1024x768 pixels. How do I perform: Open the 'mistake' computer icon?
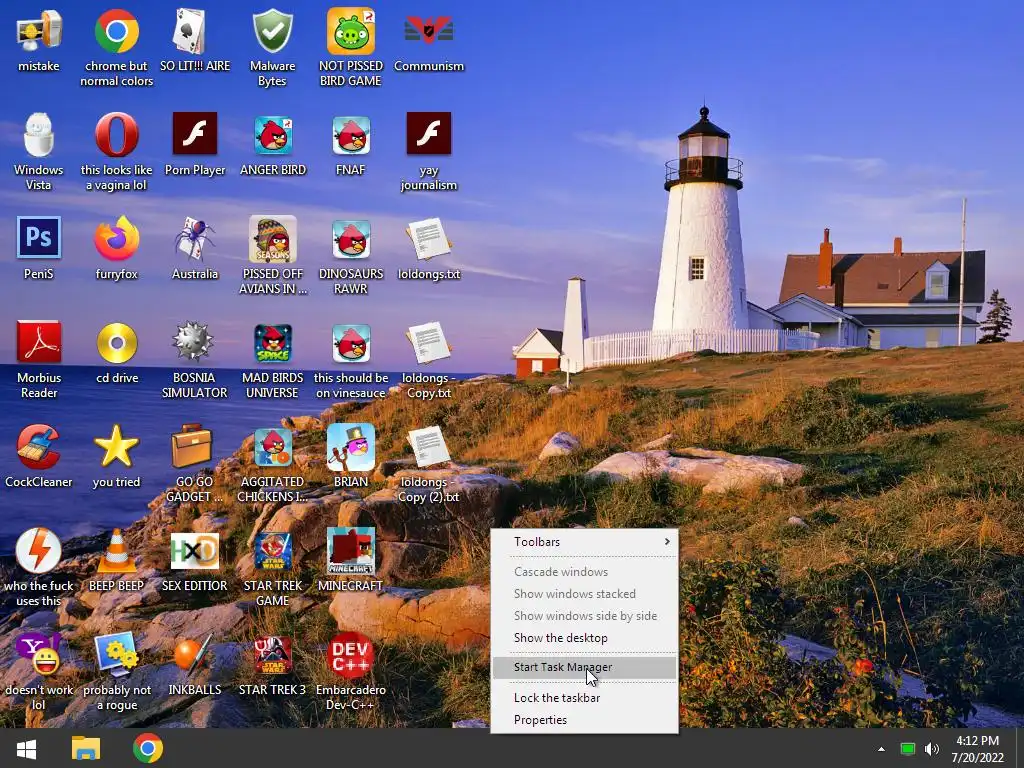click(39, 32)
